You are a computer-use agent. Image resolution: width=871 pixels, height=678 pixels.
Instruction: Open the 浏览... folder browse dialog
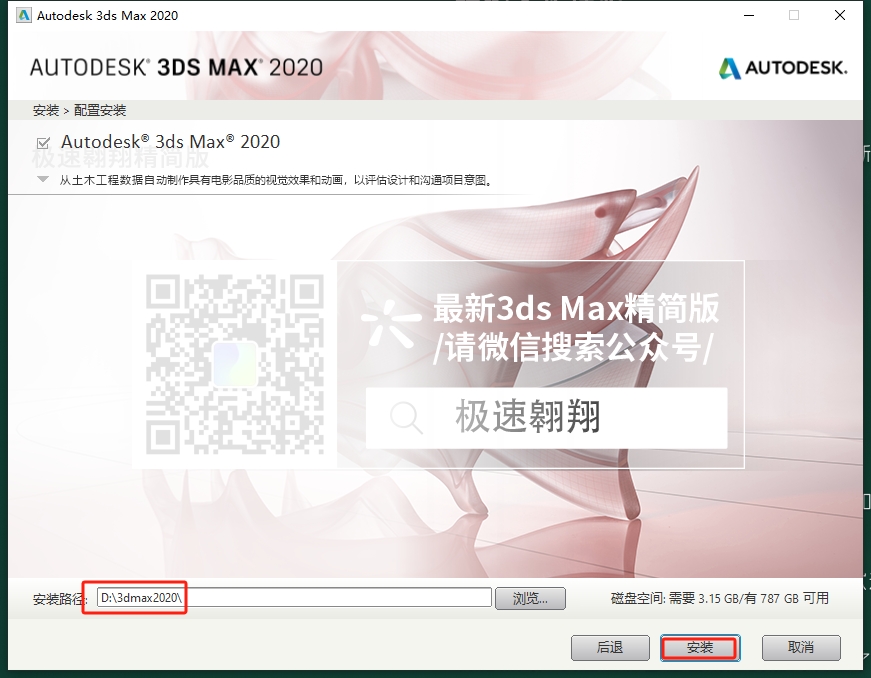pos(531,598)
